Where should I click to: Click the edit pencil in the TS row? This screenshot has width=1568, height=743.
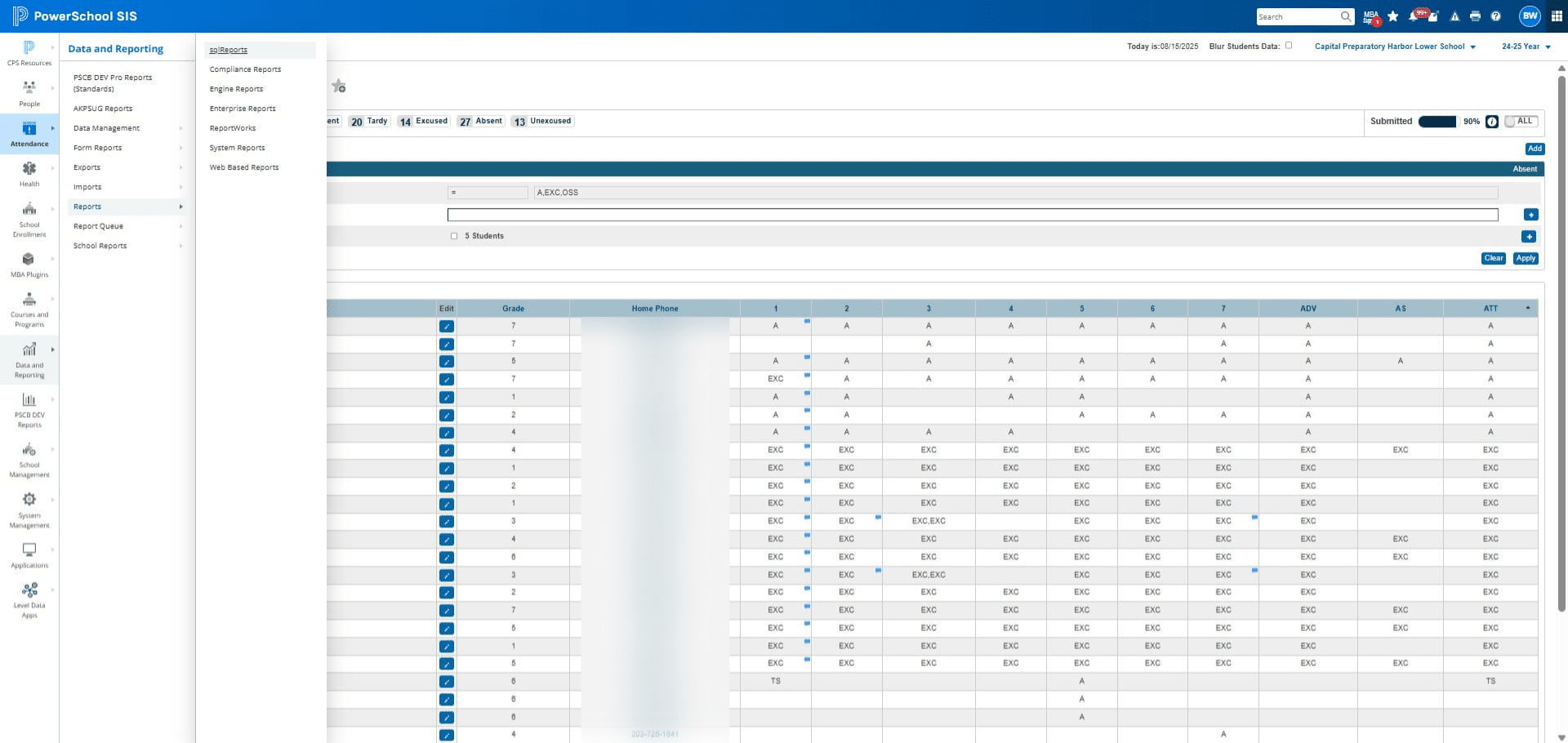(447, 682)
